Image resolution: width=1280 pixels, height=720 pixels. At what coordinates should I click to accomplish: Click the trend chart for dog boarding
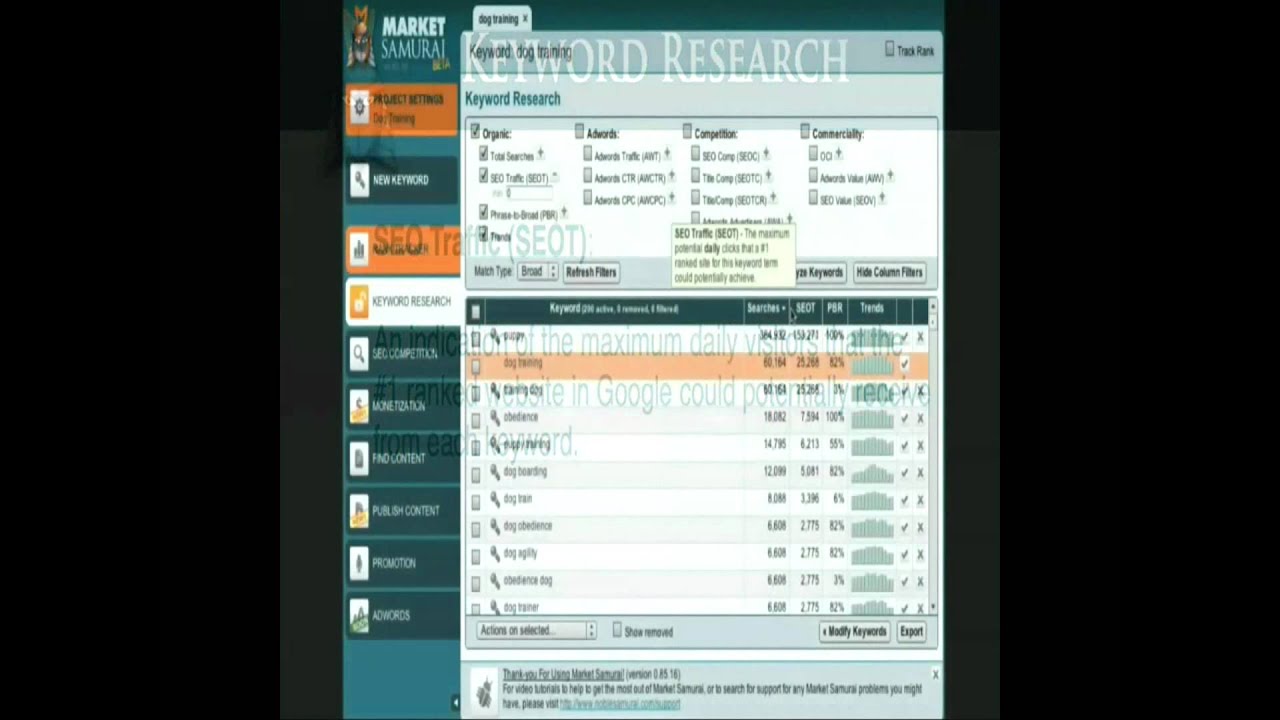coord(872,472)
